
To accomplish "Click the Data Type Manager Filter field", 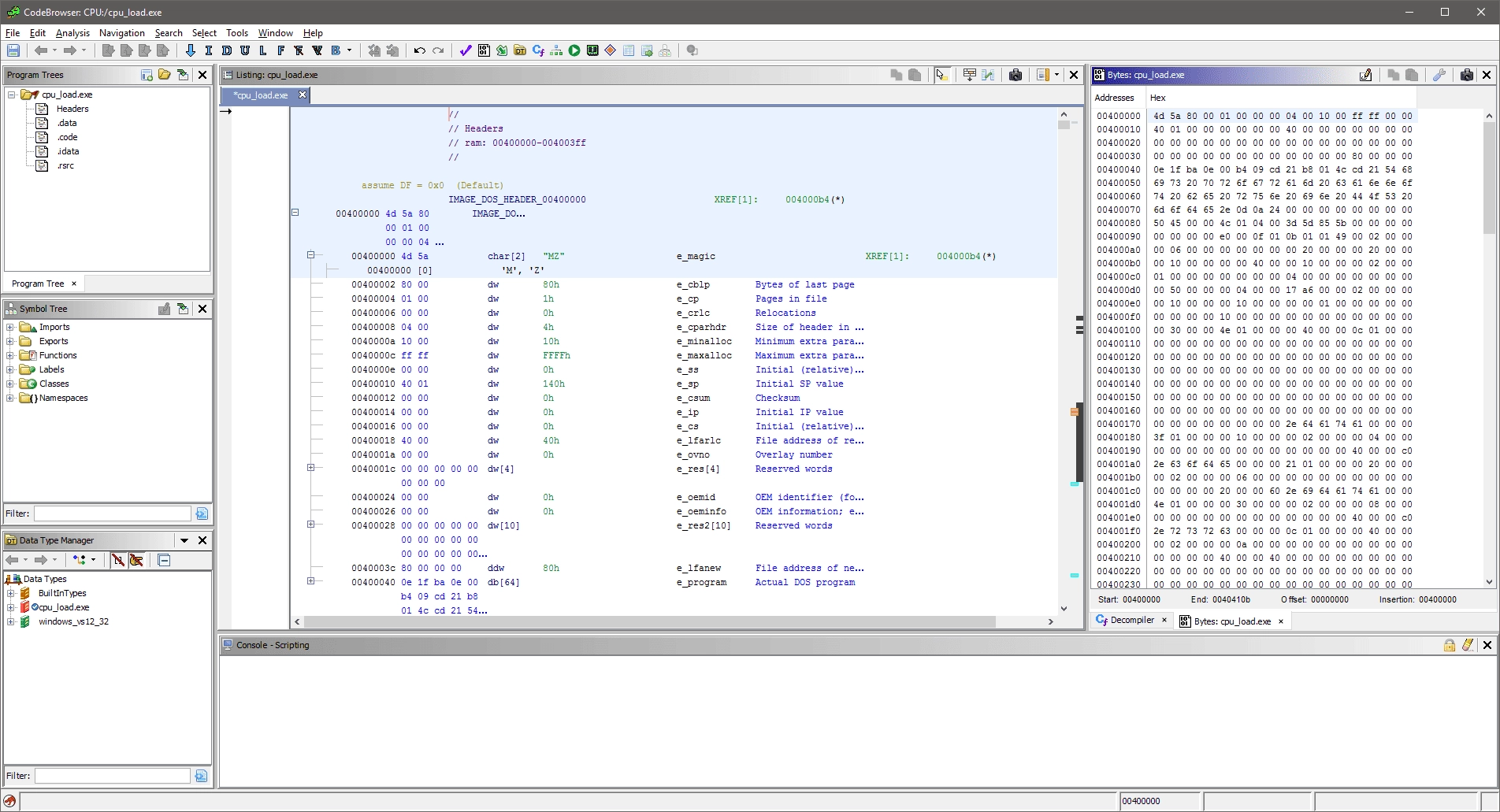I will (113, 776).
